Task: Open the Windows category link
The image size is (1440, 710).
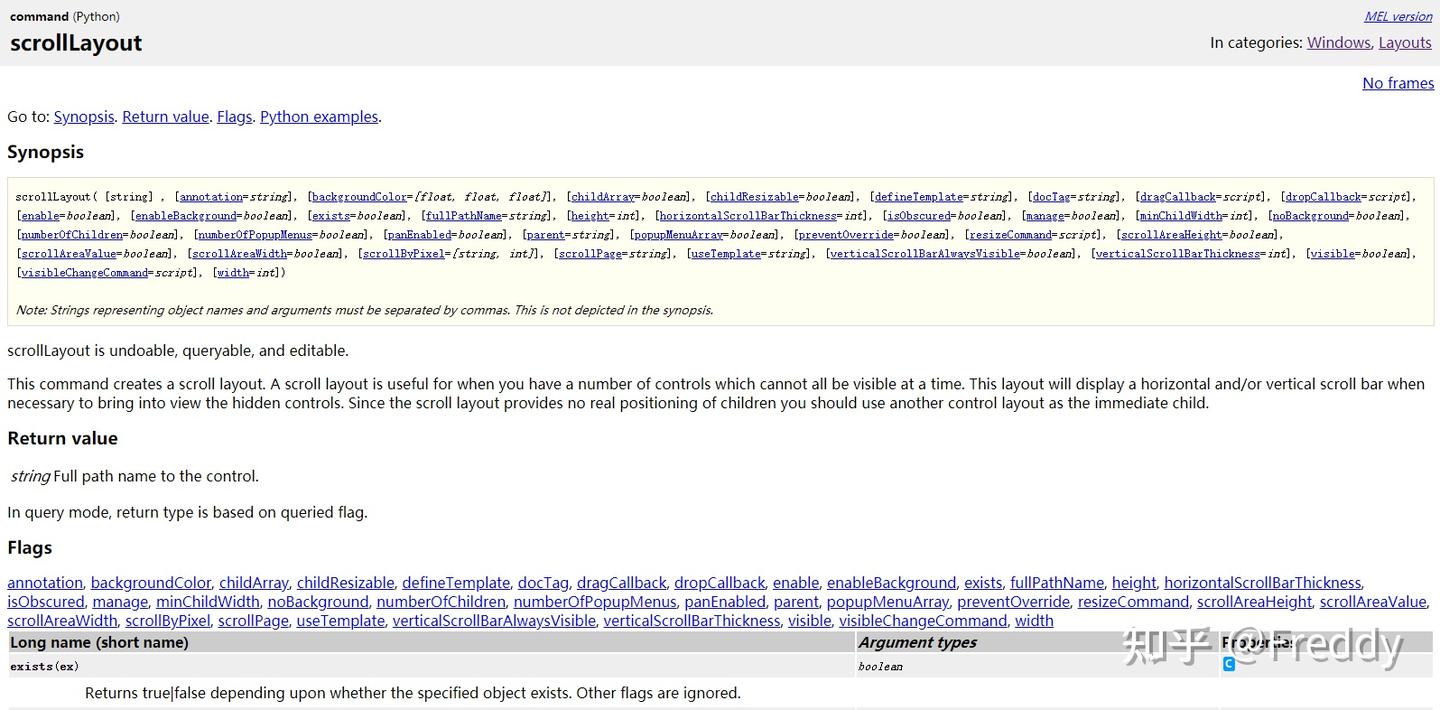Action: point(1338,43)
